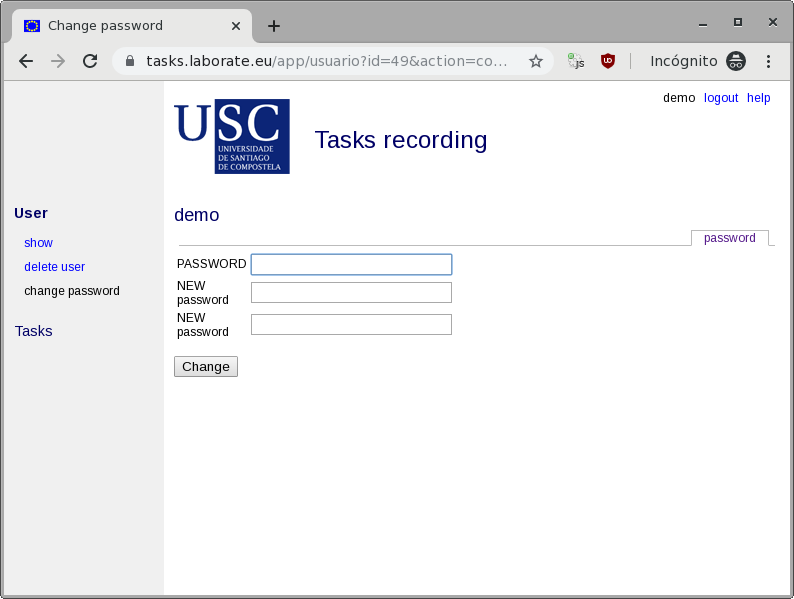Screen dimensions: 794x599
Task: Open Chrome three-dot menu
Action: [x=768, y=61]
